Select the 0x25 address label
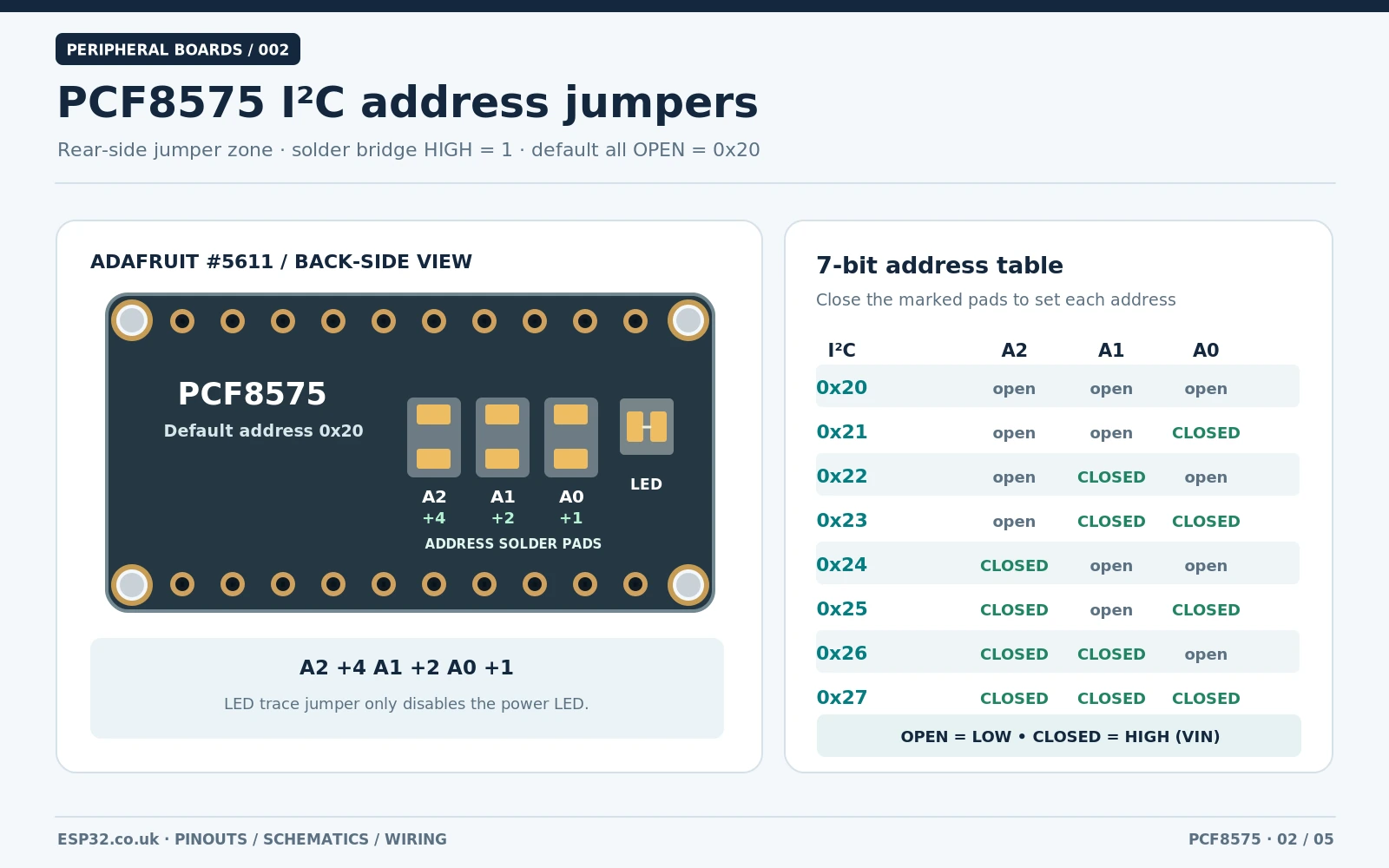The image size is (1389, 868). coord(841,608)
